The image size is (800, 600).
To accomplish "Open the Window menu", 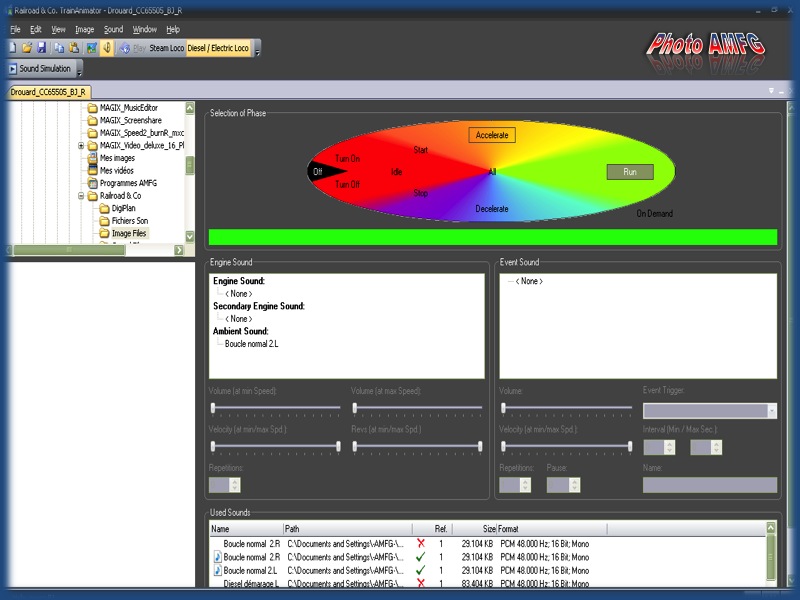I will [x=144, y=30].
